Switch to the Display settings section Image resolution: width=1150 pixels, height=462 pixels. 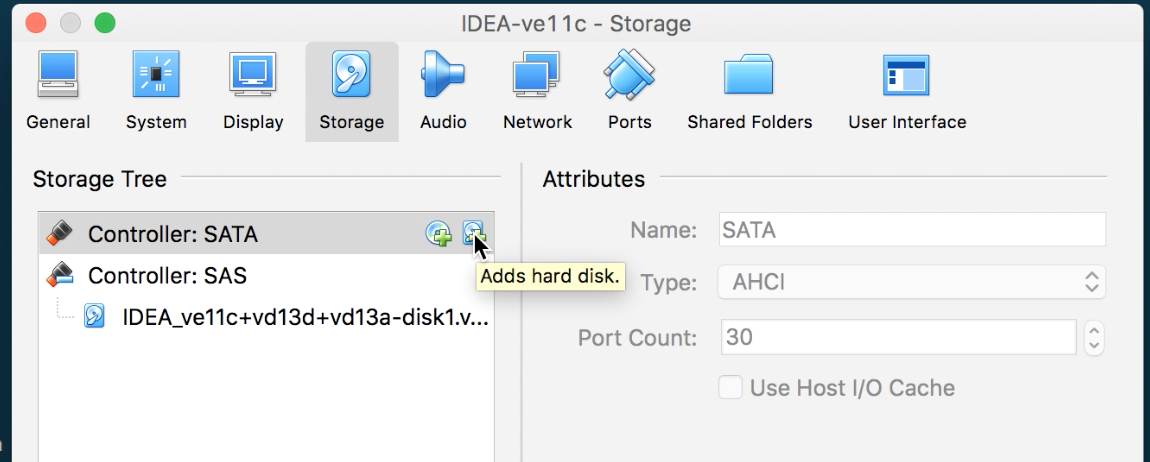(253, 92)
